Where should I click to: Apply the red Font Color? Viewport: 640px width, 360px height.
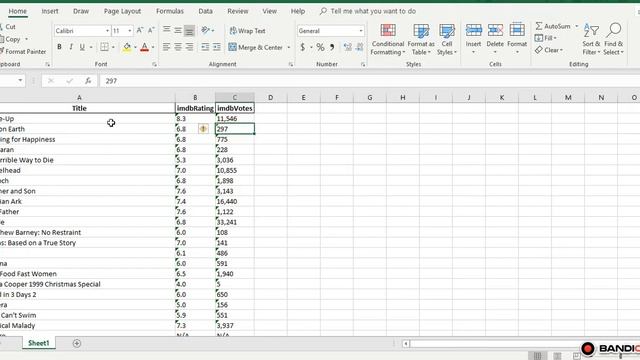point(144,47)
